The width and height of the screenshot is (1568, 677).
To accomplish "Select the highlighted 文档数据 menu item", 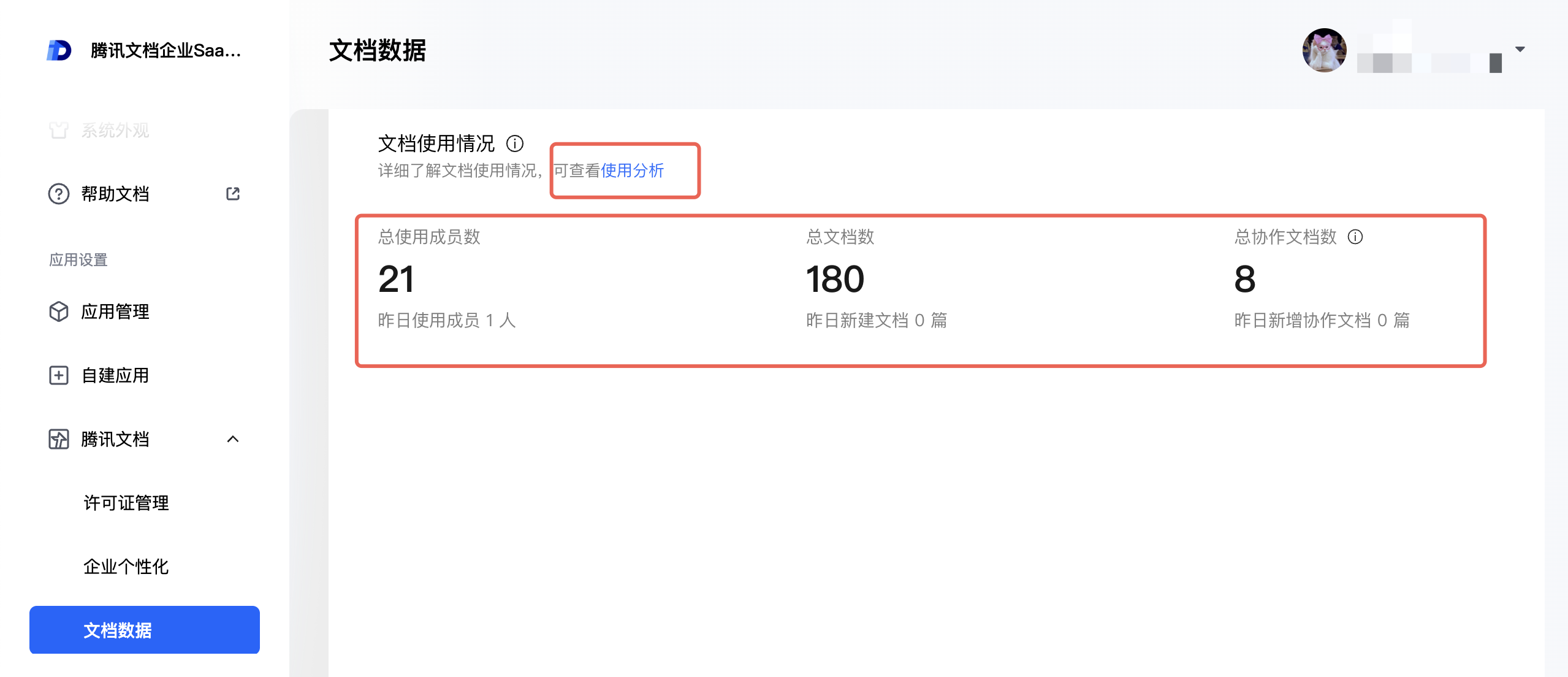I will pyautogui.click(x=145, y=630).
